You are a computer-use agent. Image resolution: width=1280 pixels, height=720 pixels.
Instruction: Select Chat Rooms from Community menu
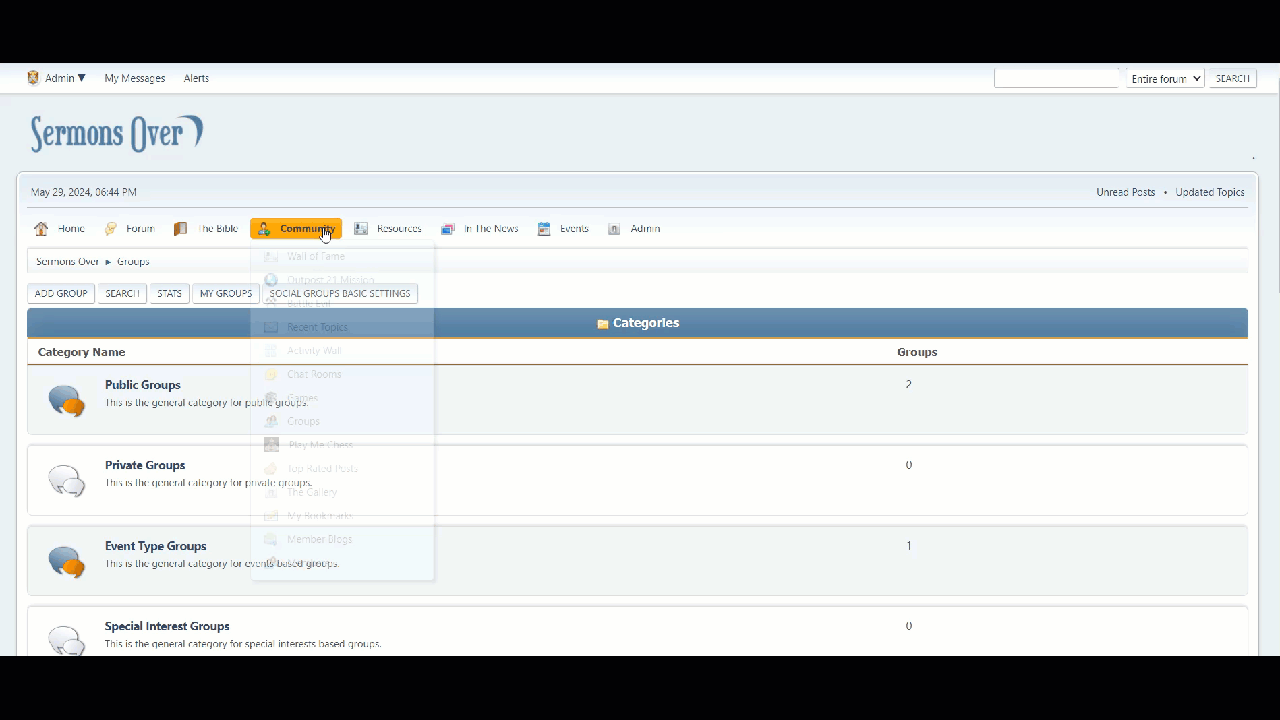point(314,374)
